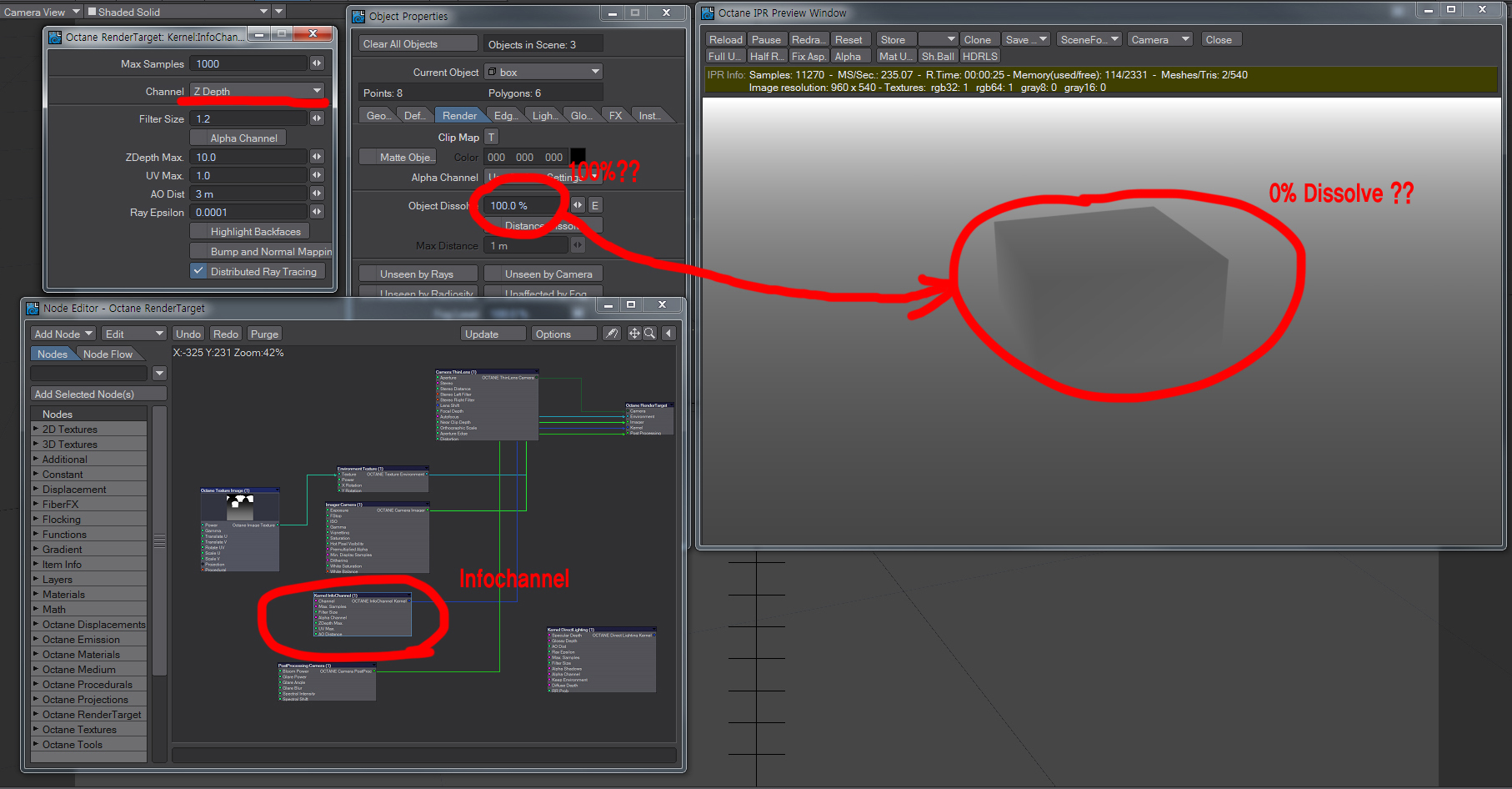This screenshot has height=789, width=1512.
Task: Toggle Highlight Backfaces option
Action: coord(250,231)
